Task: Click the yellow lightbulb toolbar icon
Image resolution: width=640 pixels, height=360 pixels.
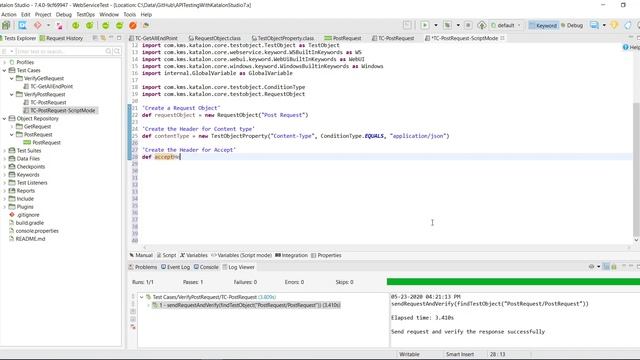Action: click(614, 25)
